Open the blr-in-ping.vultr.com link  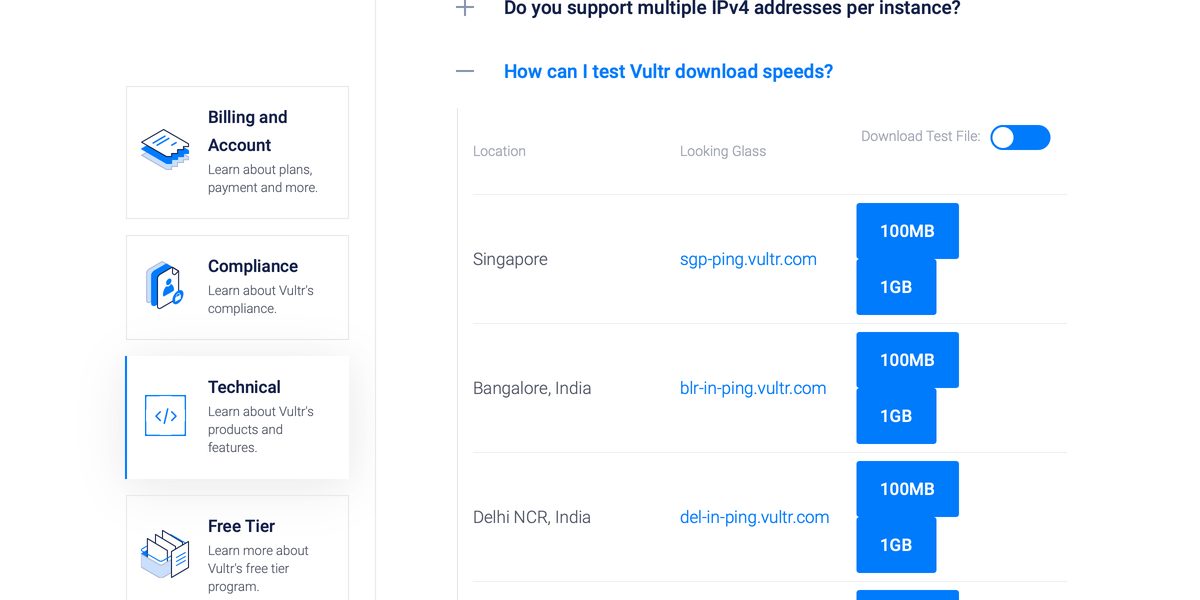point(753,388)
